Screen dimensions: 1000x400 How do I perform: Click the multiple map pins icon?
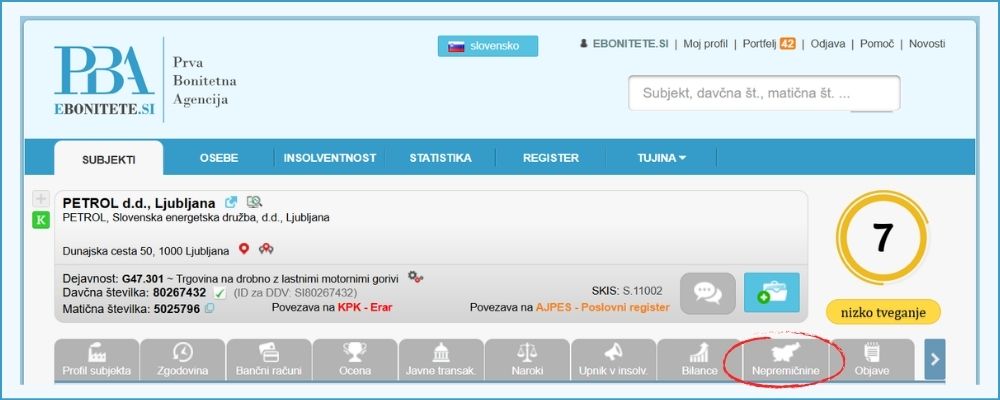[x=266, y=249]
